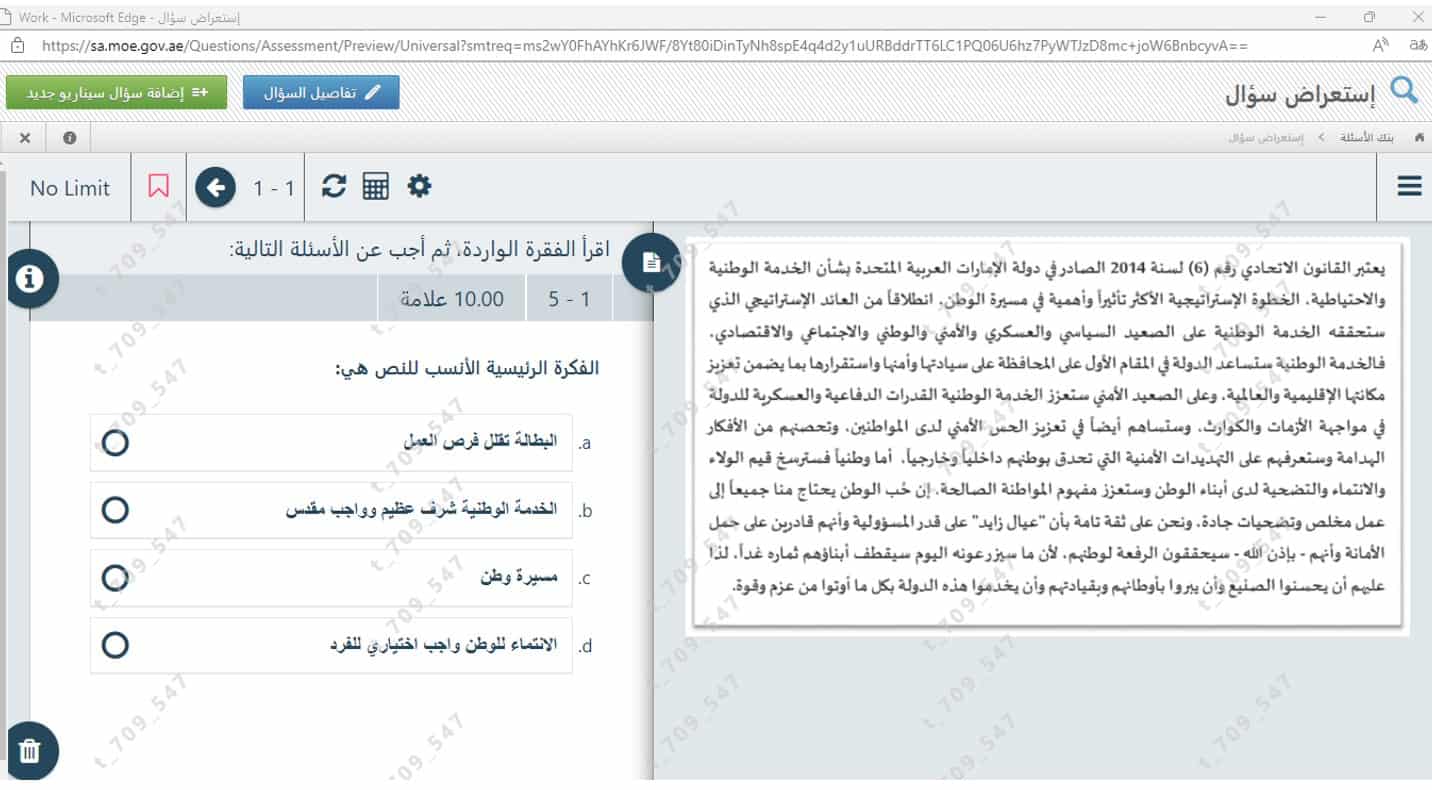This screenshot has width=1432, height=790.
Task: Click the instruction اقرأ الفقرة الواردة
Action: (x=419, y=248)
